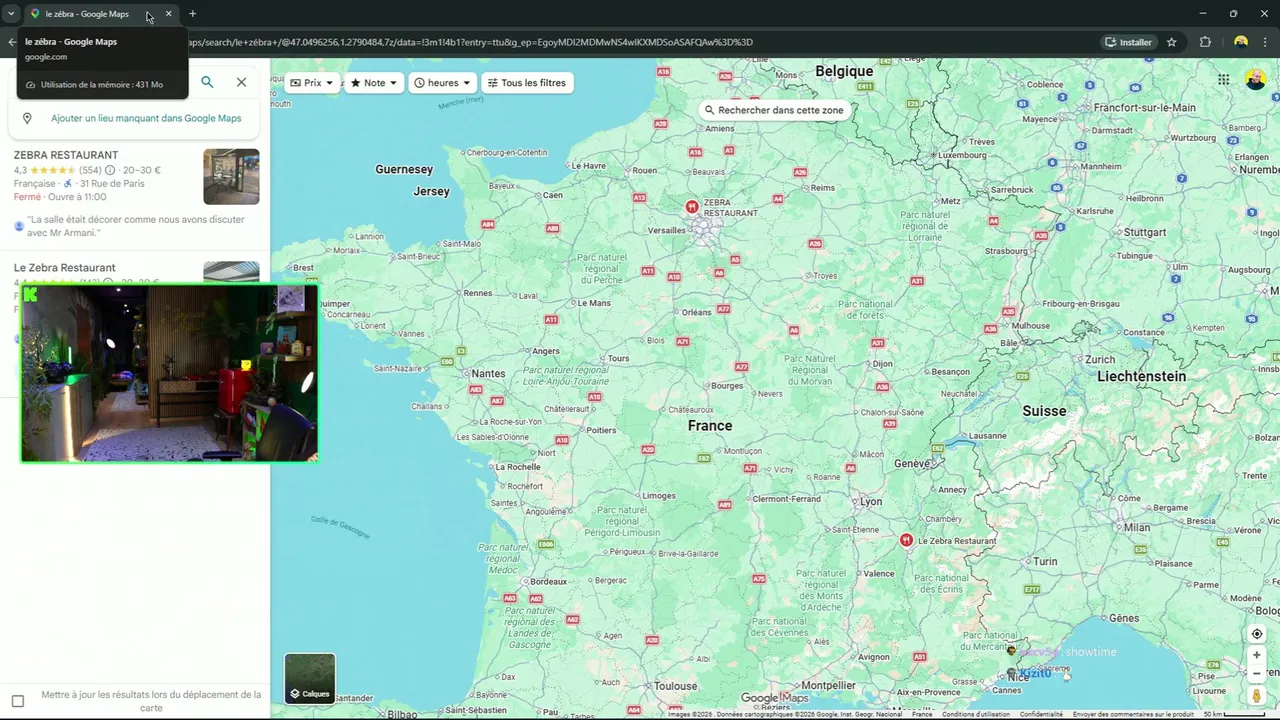Click the search magnifier icon in Maps panel
1280x720 pixels.
tap(207, 82)
